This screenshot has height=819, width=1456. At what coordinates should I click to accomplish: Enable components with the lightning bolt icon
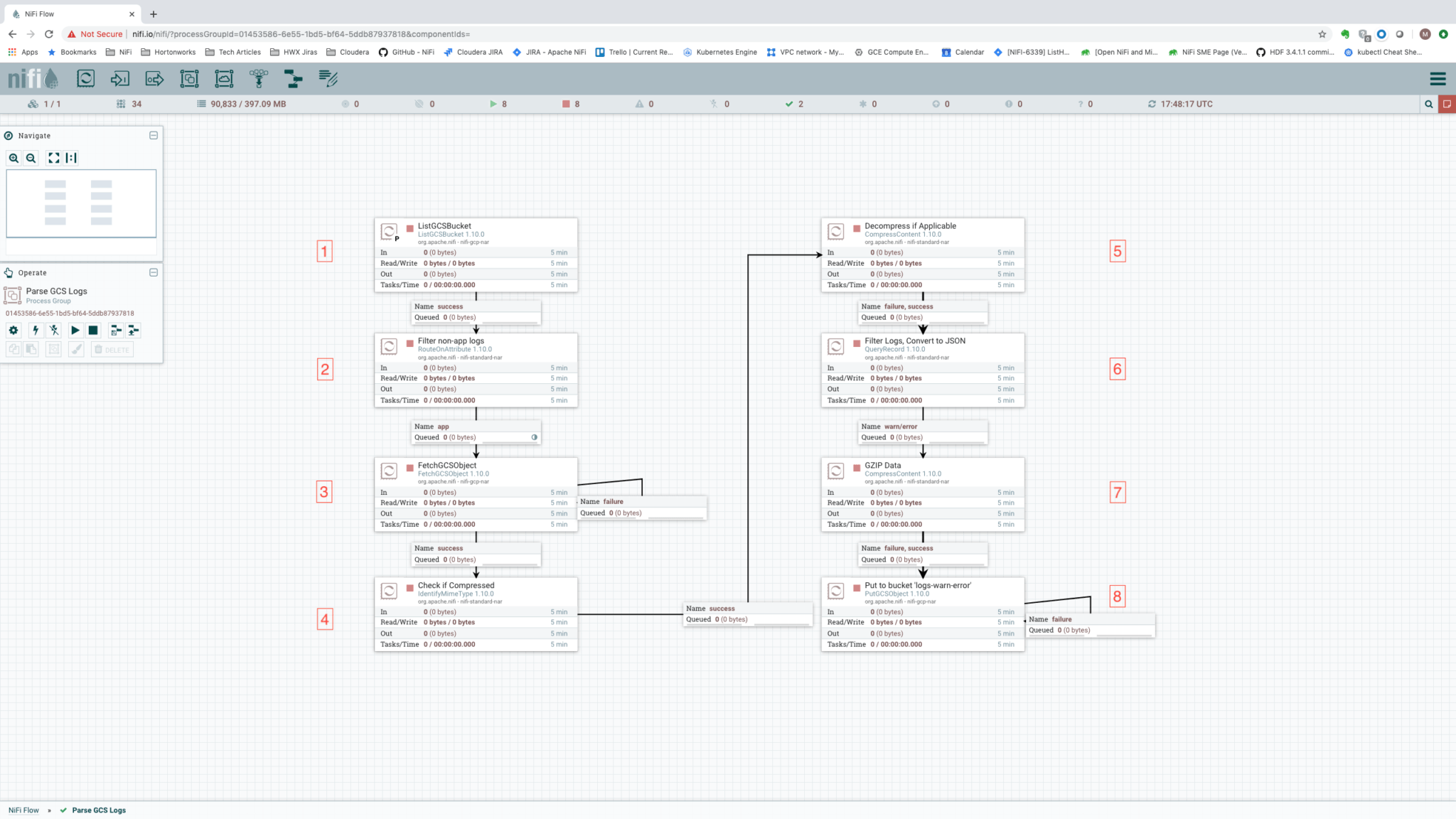[x=36, y=330]
